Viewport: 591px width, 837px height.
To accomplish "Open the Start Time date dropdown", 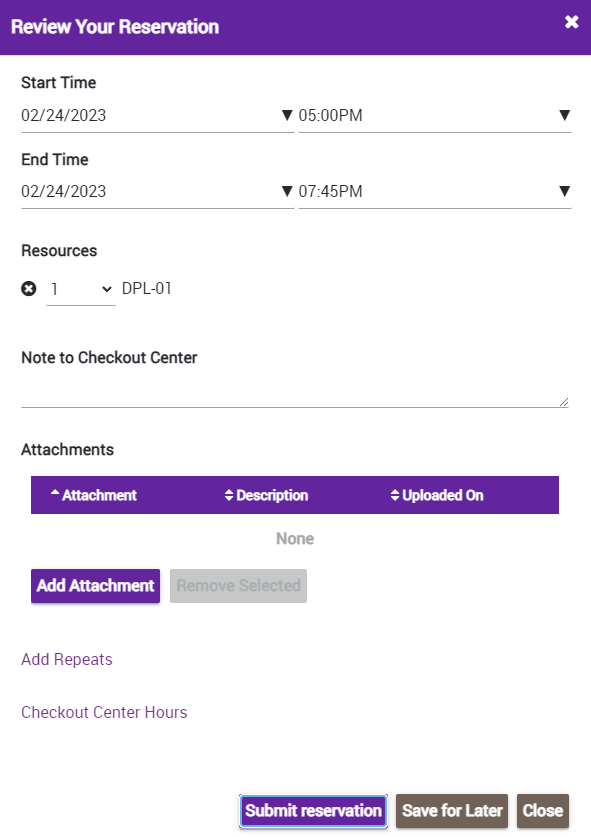I will (287, 115).
